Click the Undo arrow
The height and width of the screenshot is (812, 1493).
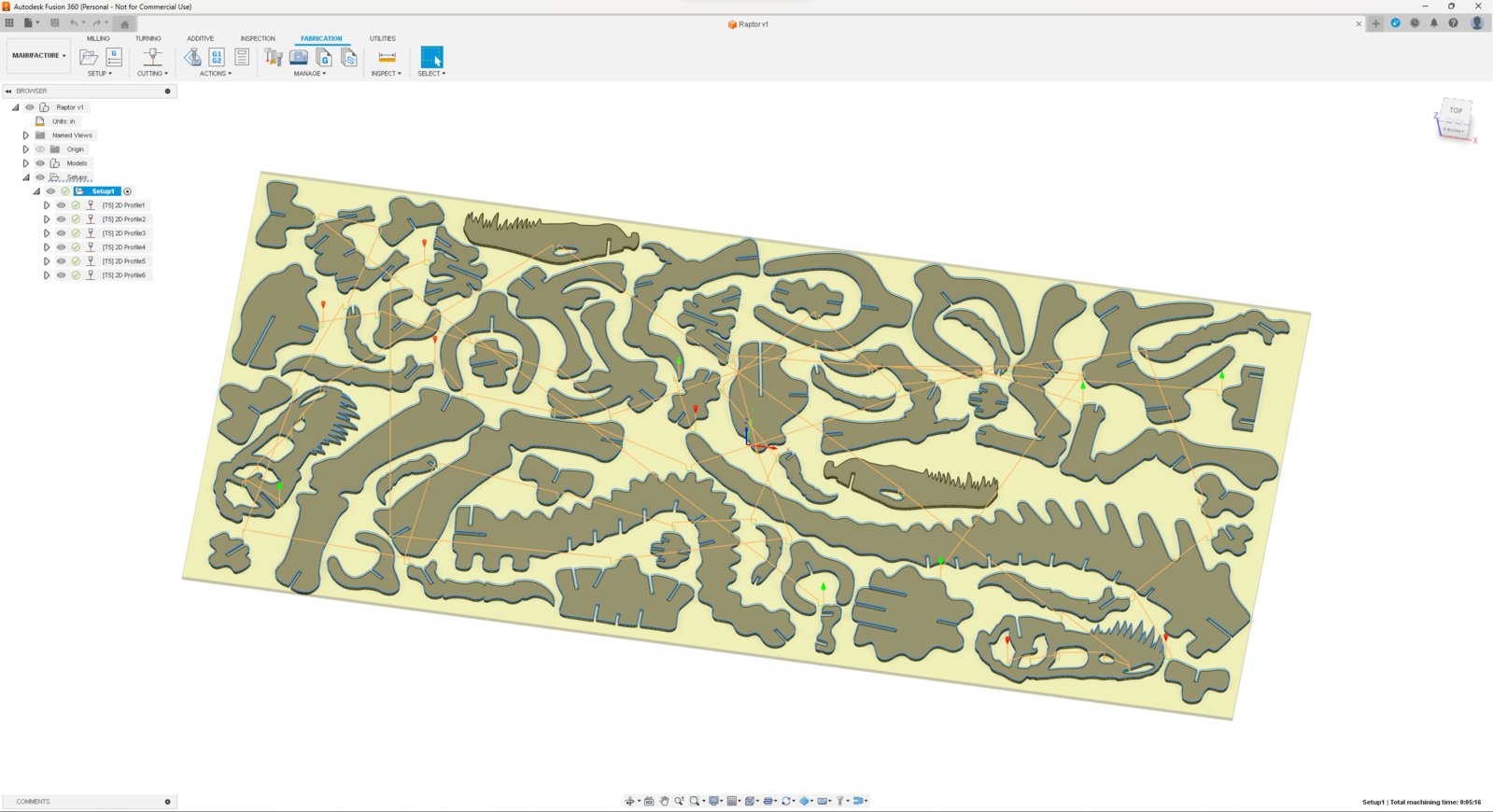[x=73, y=22]
